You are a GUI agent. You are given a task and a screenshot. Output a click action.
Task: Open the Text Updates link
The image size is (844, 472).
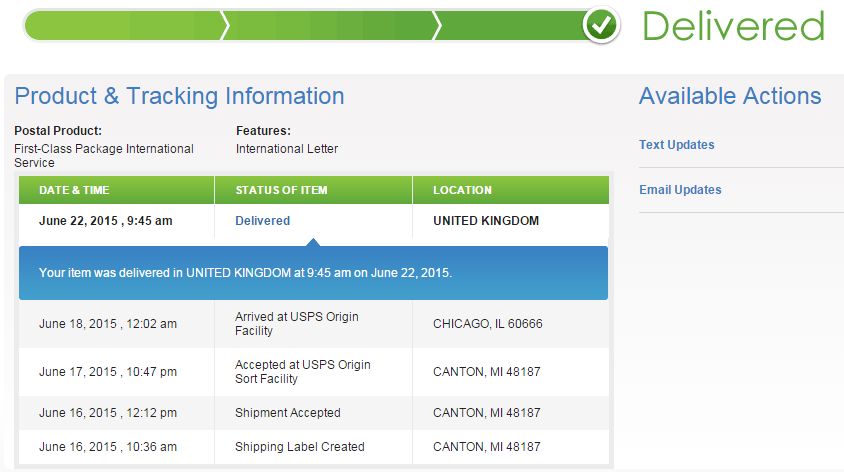point(677,145)
